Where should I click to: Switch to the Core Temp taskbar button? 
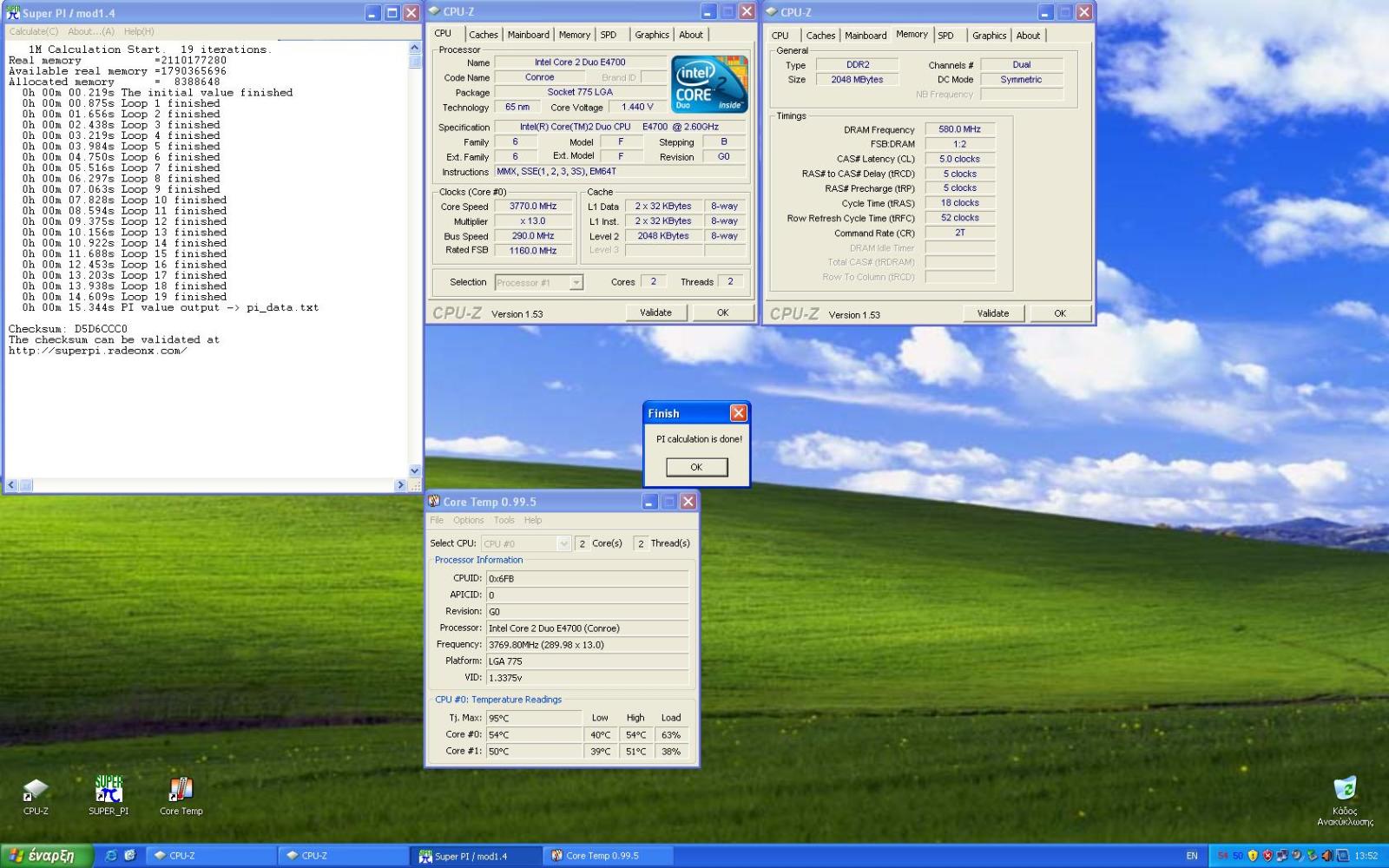pos(608,856)
